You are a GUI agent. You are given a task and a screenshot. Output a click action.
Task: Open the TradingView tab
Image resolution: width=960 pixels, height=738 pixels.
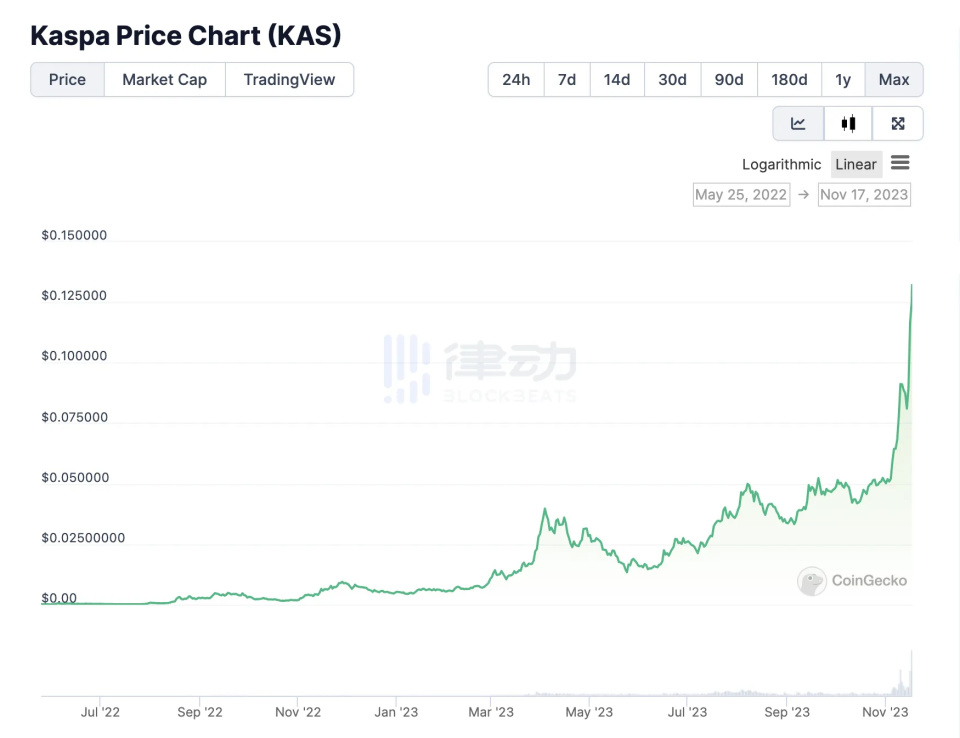(289, 79)
